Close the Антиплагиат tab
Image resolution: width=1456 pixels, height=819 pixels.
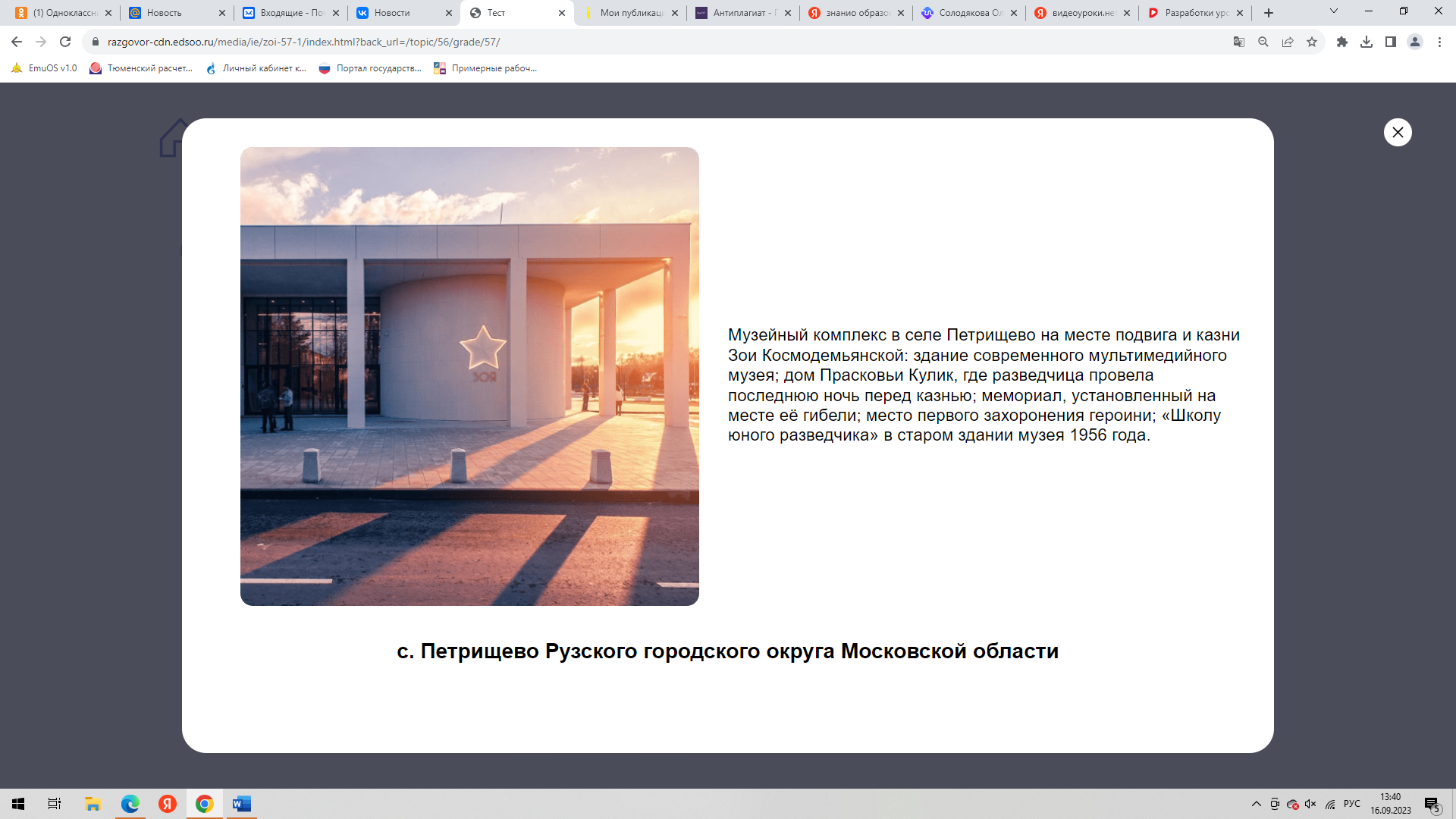pyautogui.click(x=788, y=13)
